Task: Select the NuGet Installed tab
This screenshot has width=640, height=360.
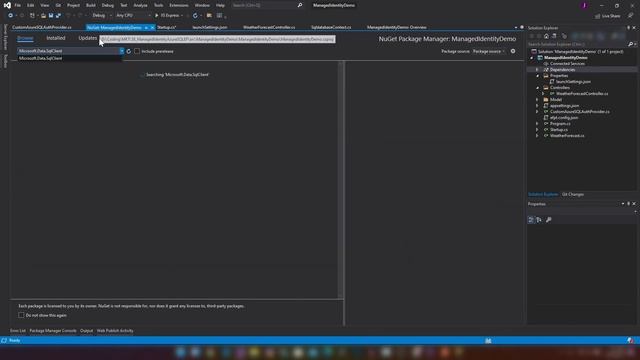Action: click(56, 38)
